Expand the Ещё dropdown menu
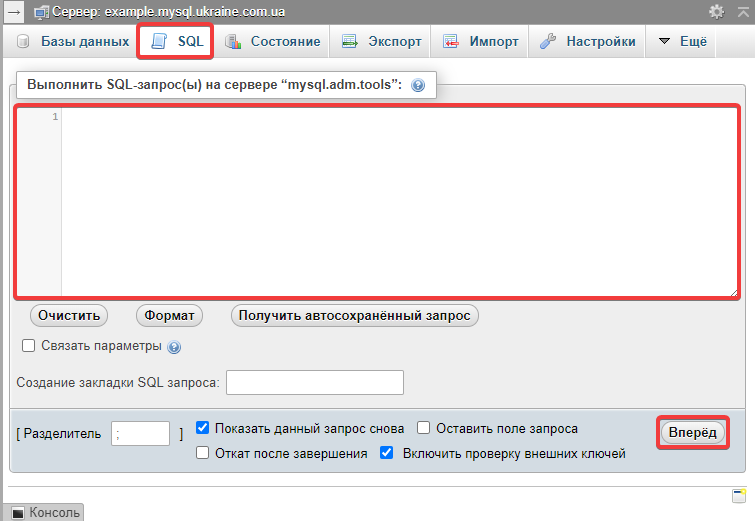The width and height of the screenshot is (755, 521). (682, 42)
